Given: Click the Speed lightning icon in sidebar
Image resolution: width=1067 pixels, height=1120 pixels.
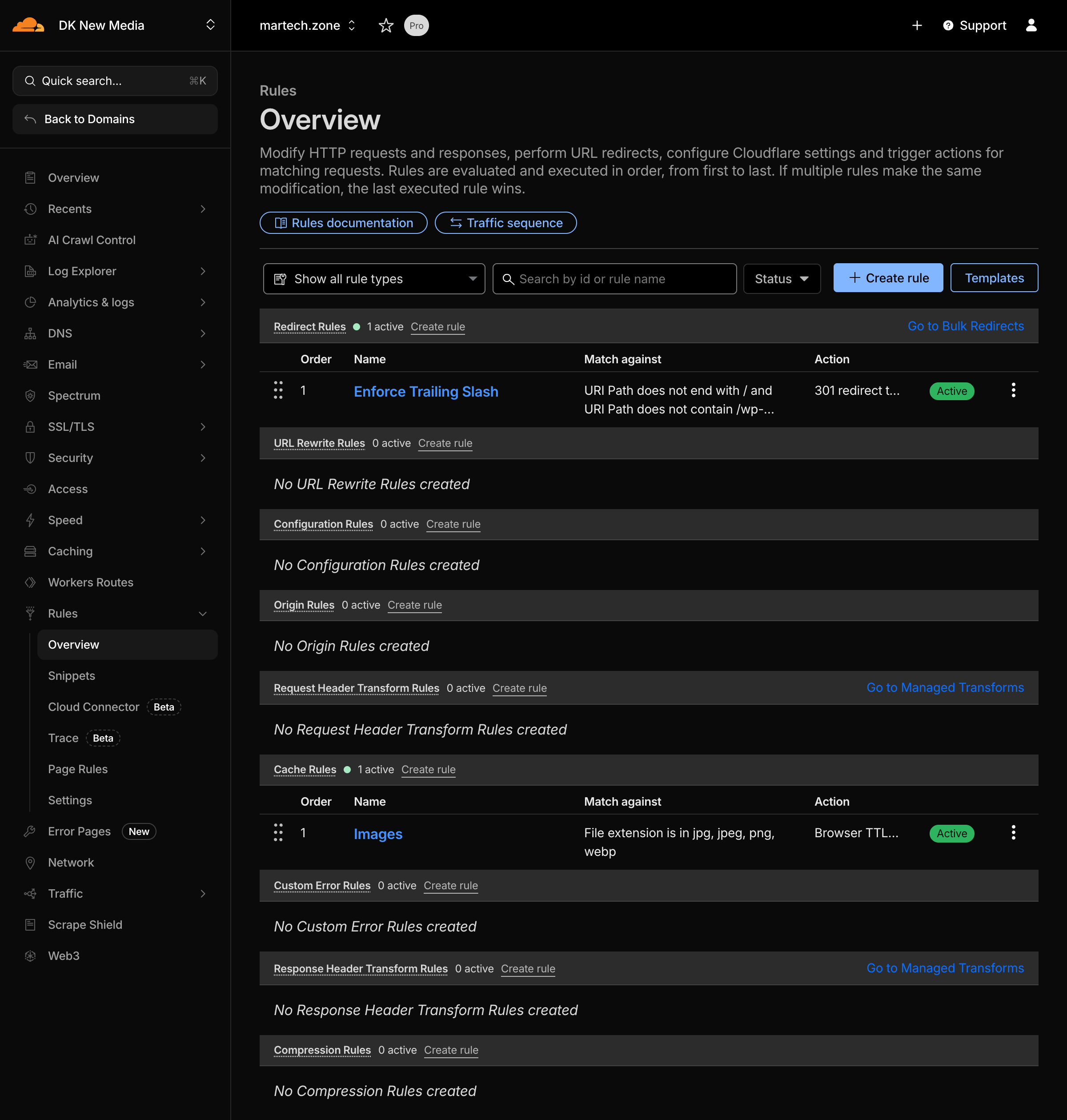Looking at the screenshot, I should pos(30,520).
